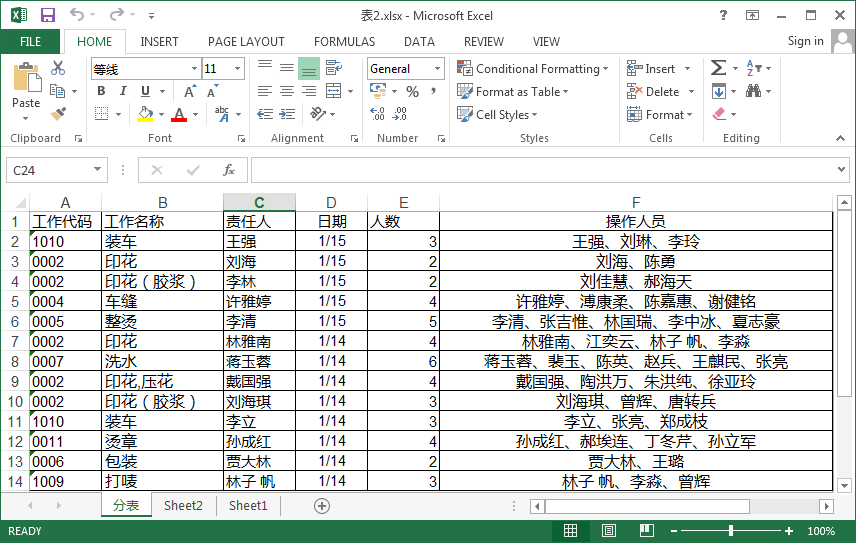Click the Percent Style icon
Image resolution: width=856 pixels, height=543 pixels.
click(x=412, y=91)
